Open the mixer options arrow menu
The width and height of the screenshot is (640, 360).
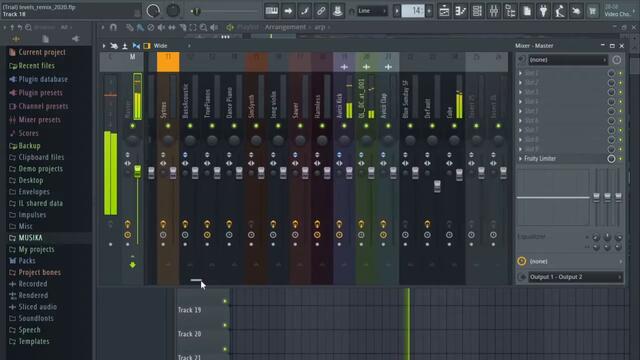[x=104, y=46]
